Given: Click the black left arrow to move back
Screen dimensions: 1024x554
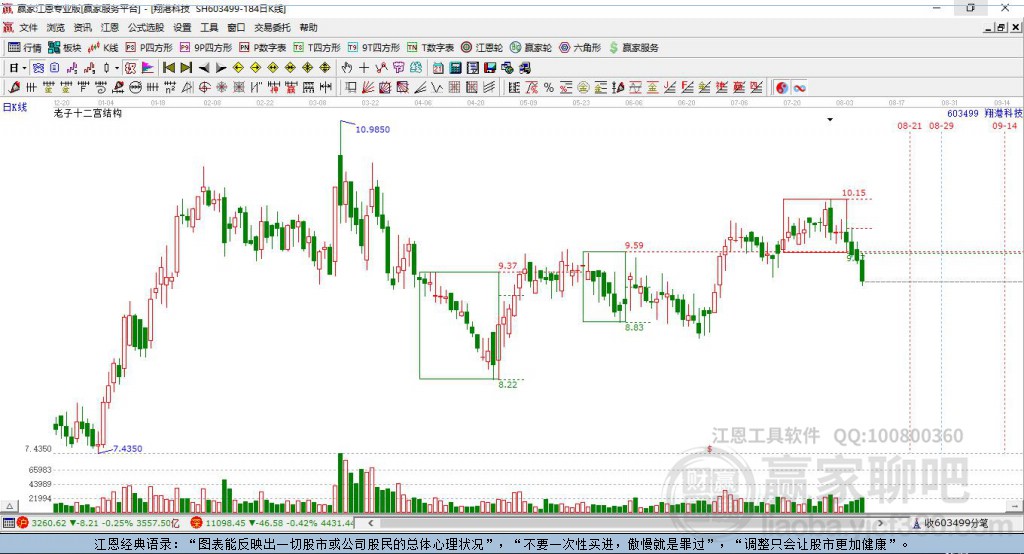Looking at the screenshot, I should [204, 68].
